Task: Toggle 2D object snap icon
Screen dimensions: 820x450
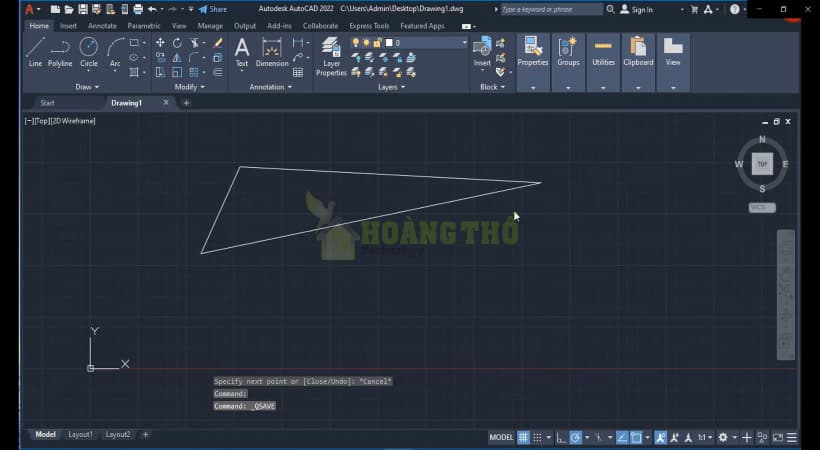Action: (636, 437)
